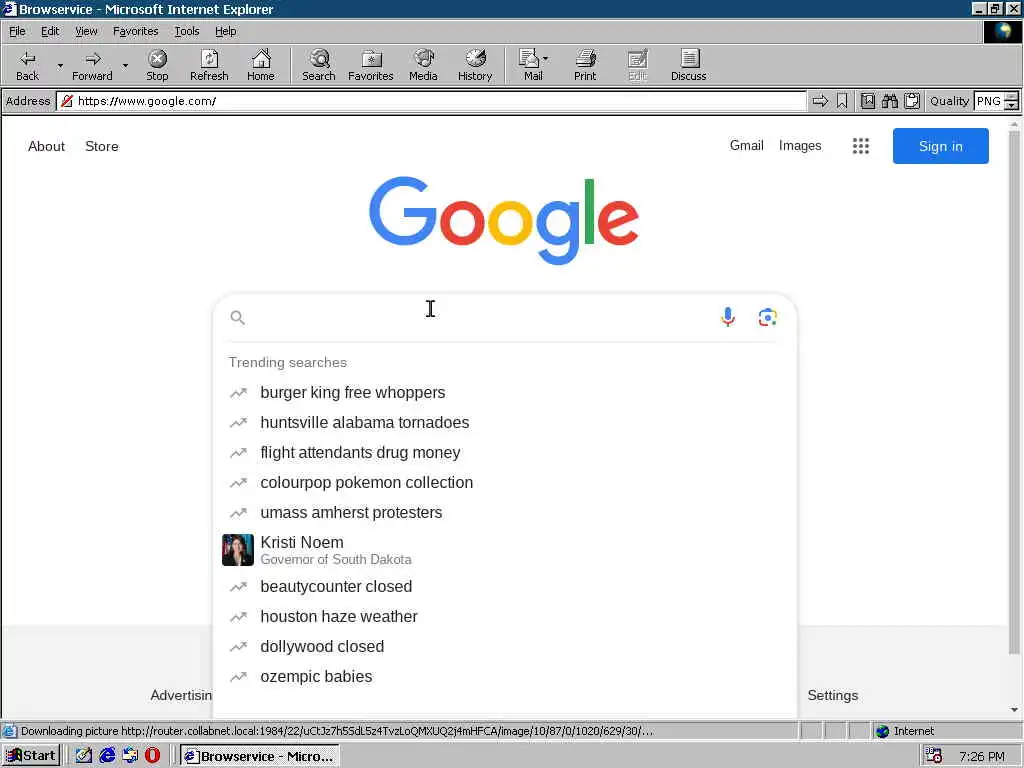
Task: Click the notepad edit icon in quick launch
Action: [84, 756]
